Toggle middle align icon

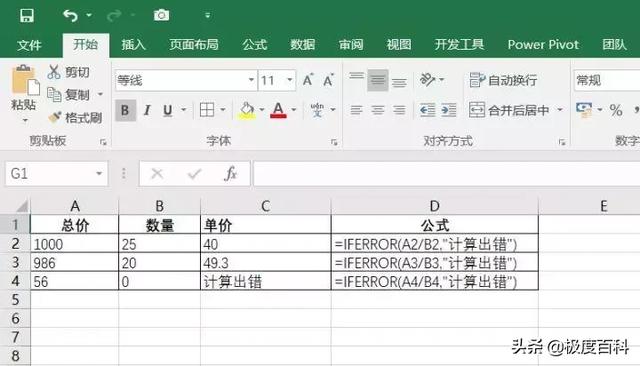click(378, 80)
